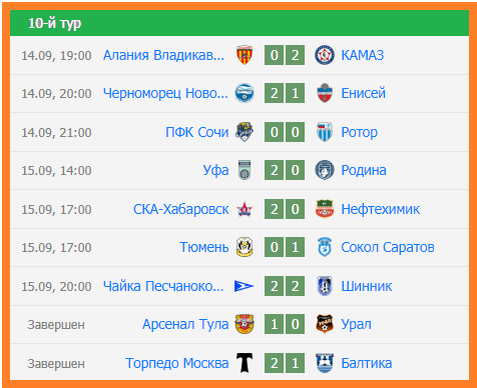This screenshot has width=477, height=388.
Task: Open the Шинник team link
Action: [366, 286]
